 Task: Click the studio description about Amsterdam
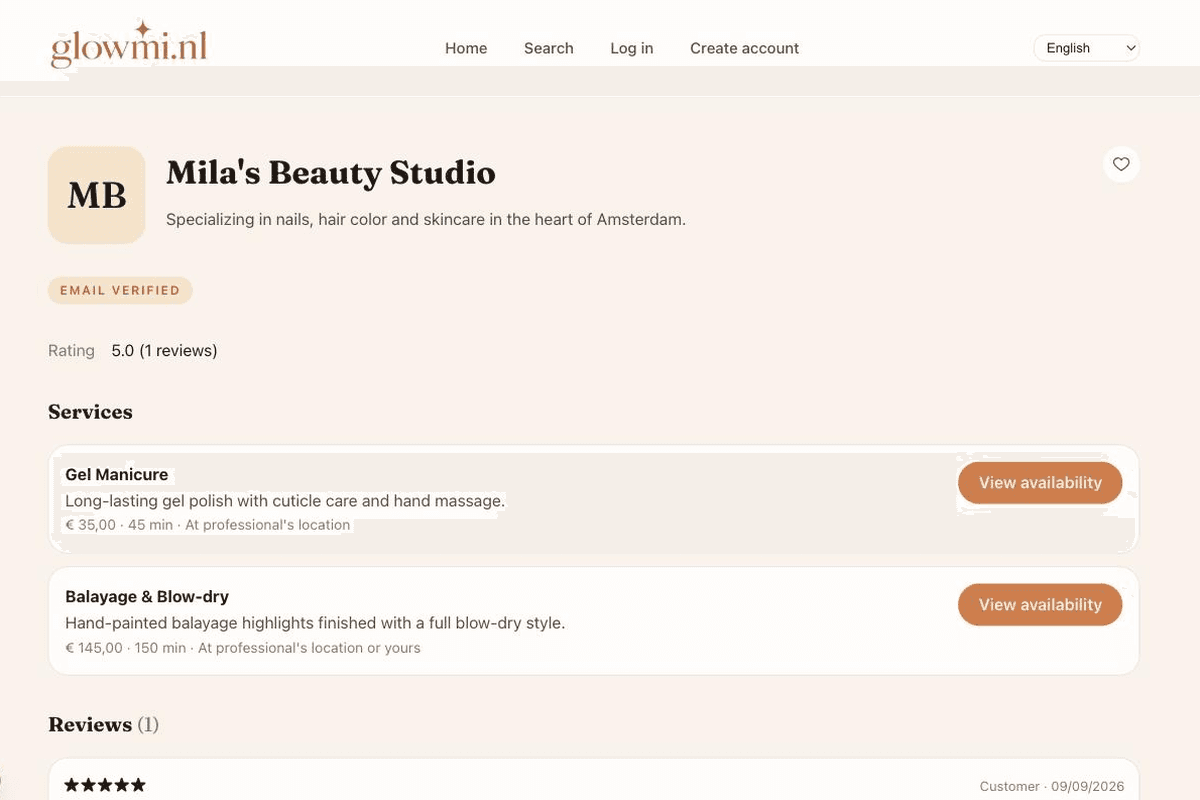pos(426,219)
